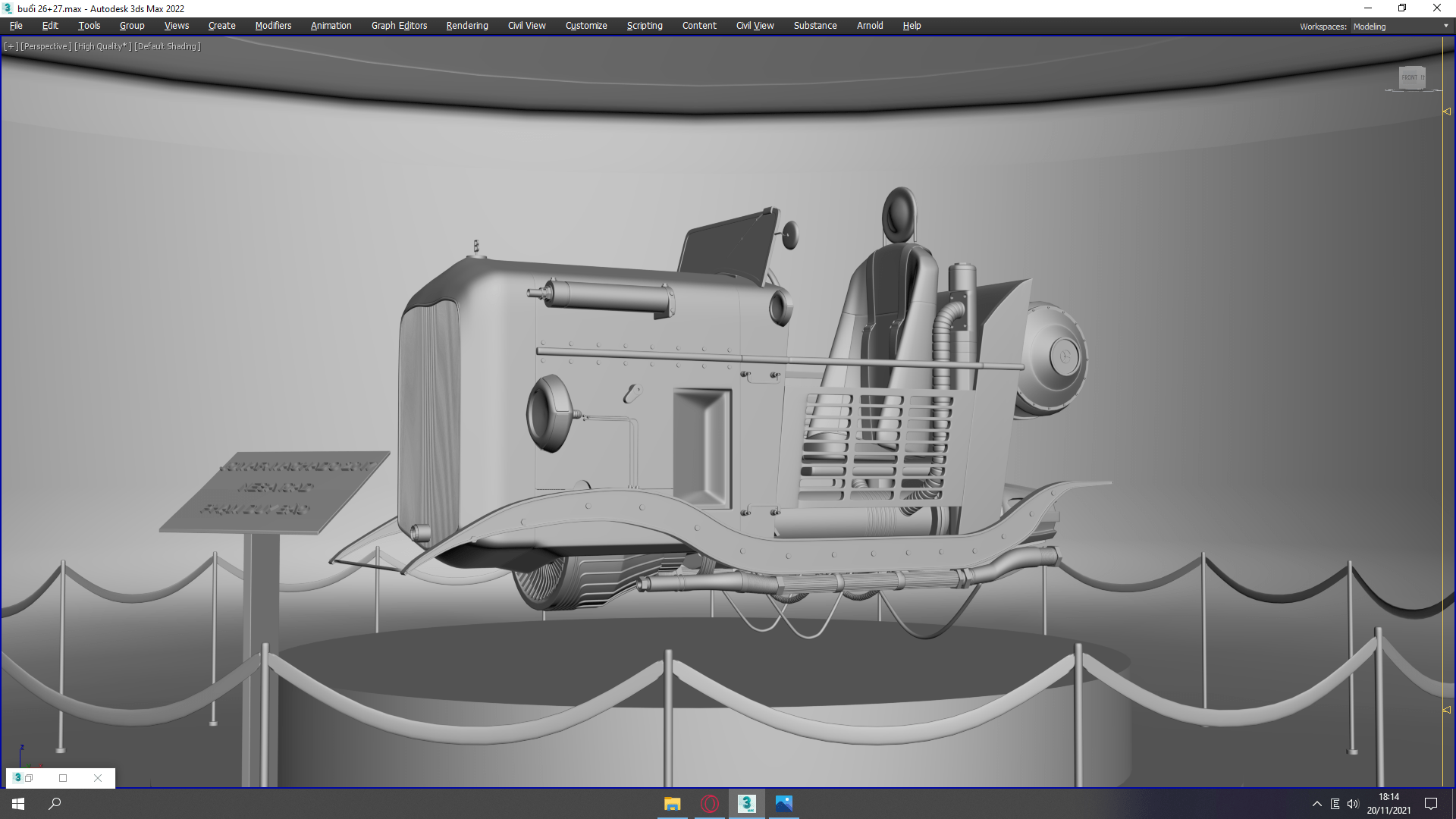This screenshot has width=1456, height=819.
Task: Open Opera browser from the taskbar
Action: pos(709,804)
